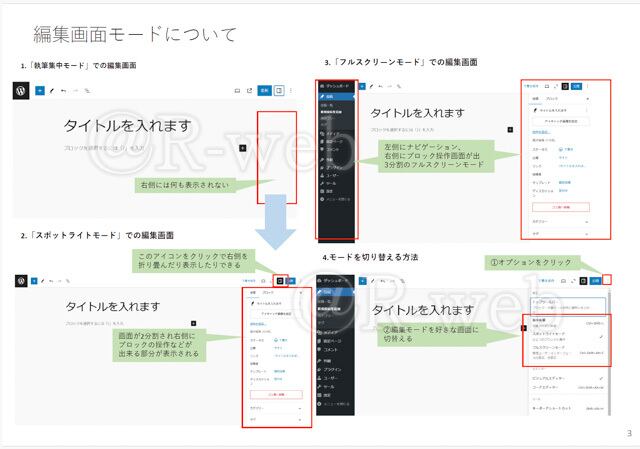Click the WordPress logo in screenshot 2
Viewport: 640px width, 449px height.
tap(21, 281)
